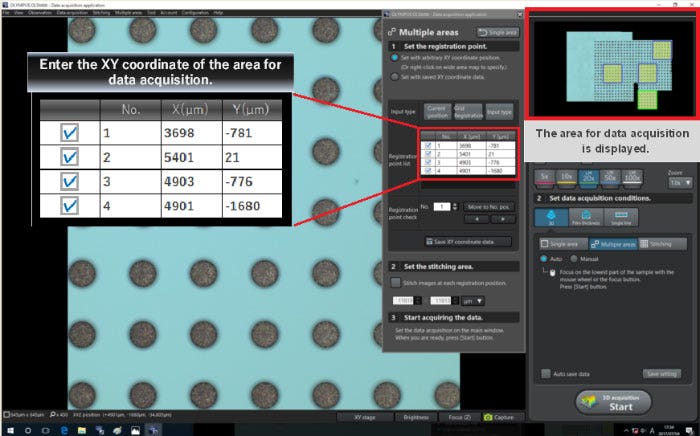Open the µm unit dropdown

(472, 300)
